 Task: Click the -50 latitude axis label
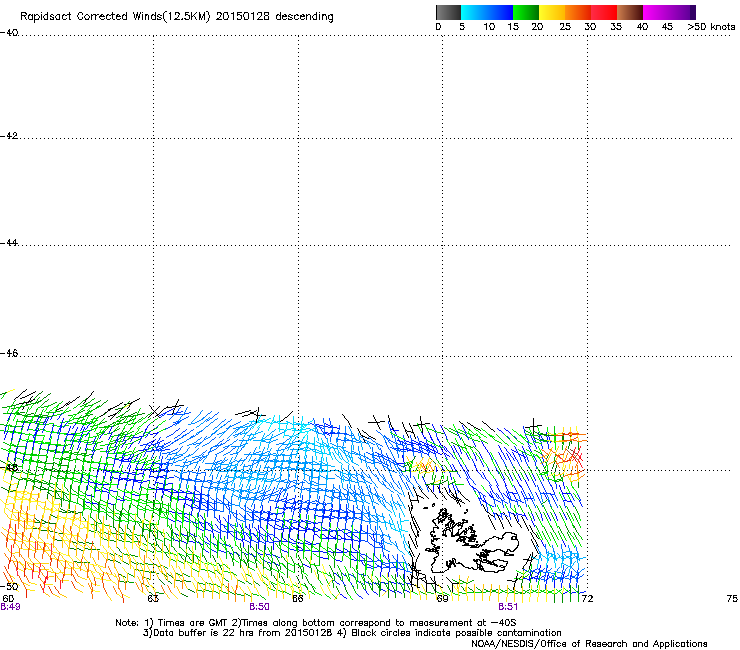tap(9, 587)
